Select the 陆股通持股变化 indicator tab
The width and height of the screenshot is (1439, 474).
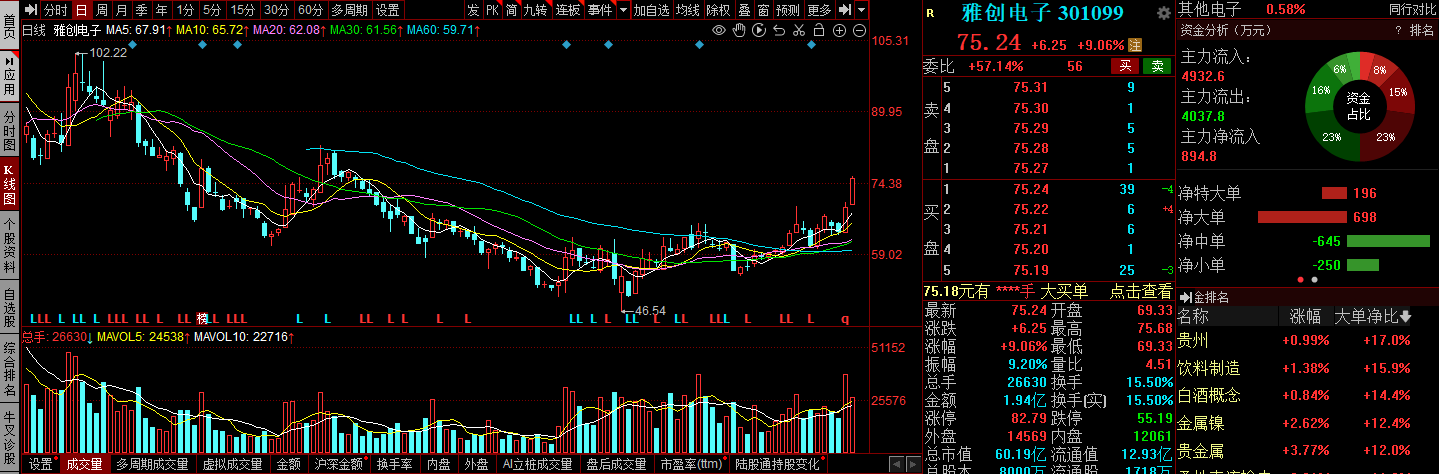pos(777,464)
